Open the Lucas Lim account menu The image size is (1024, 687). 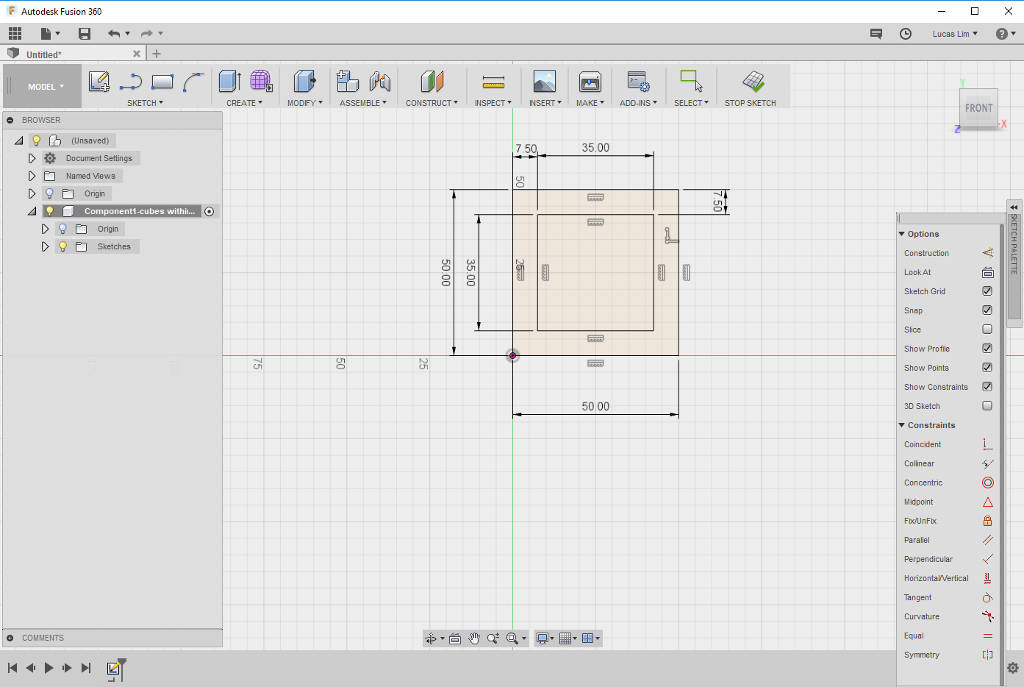pyautogui.click(x=955, y=34)
